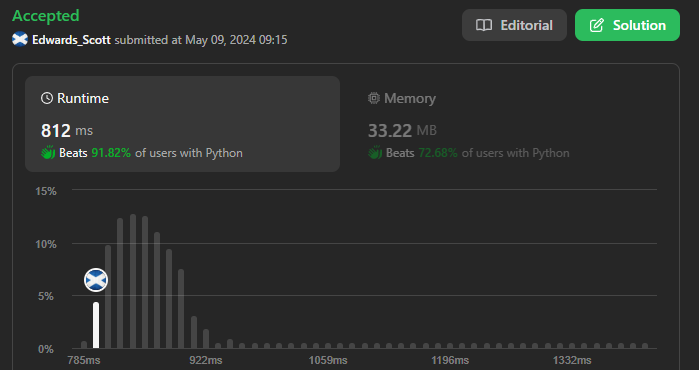Click the submission date May 09, 2024 09:15
Screen dimensions: 699x370
236,40
